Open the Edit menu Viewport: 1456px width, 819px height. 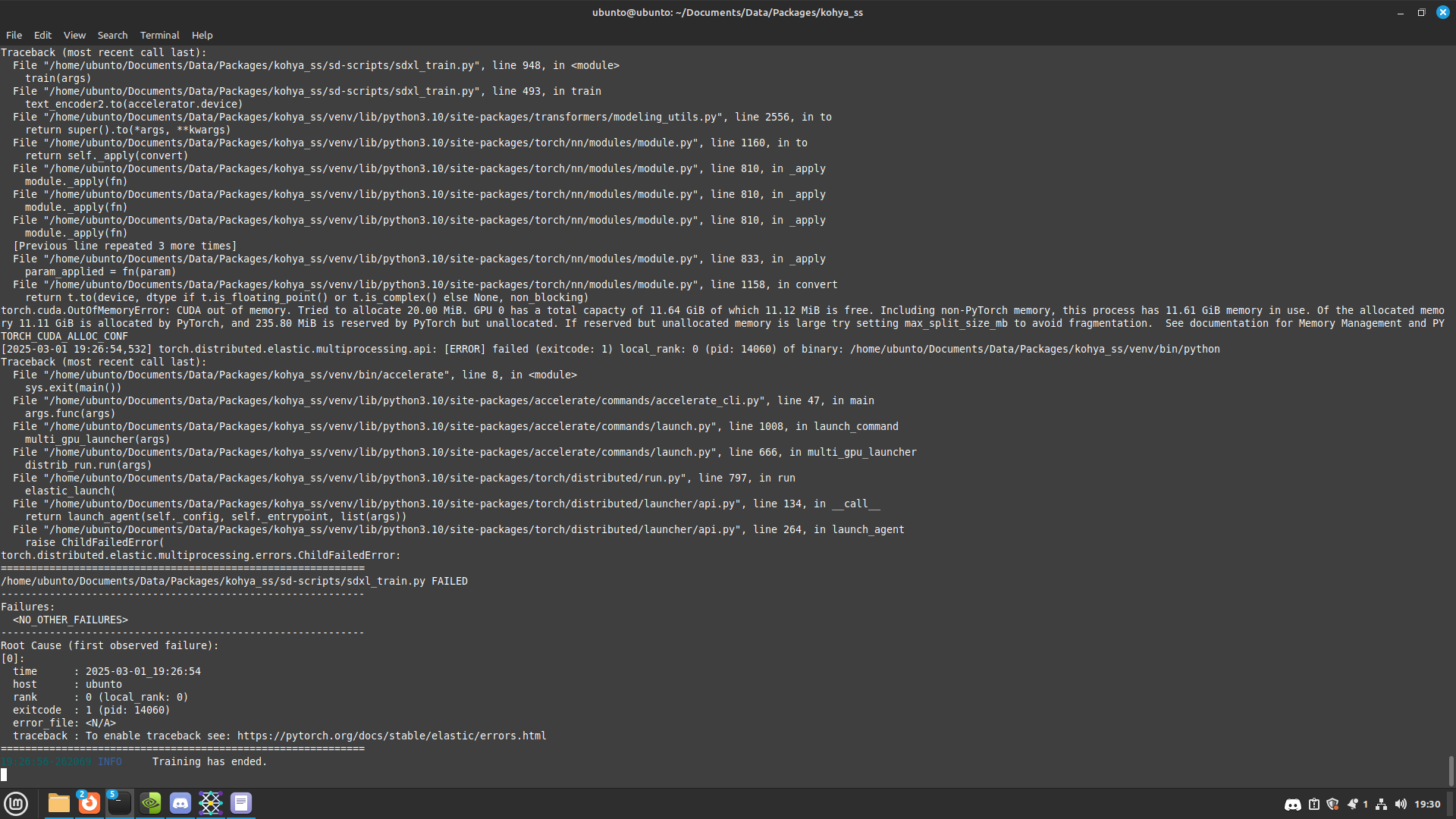click(x=42, y=35)
